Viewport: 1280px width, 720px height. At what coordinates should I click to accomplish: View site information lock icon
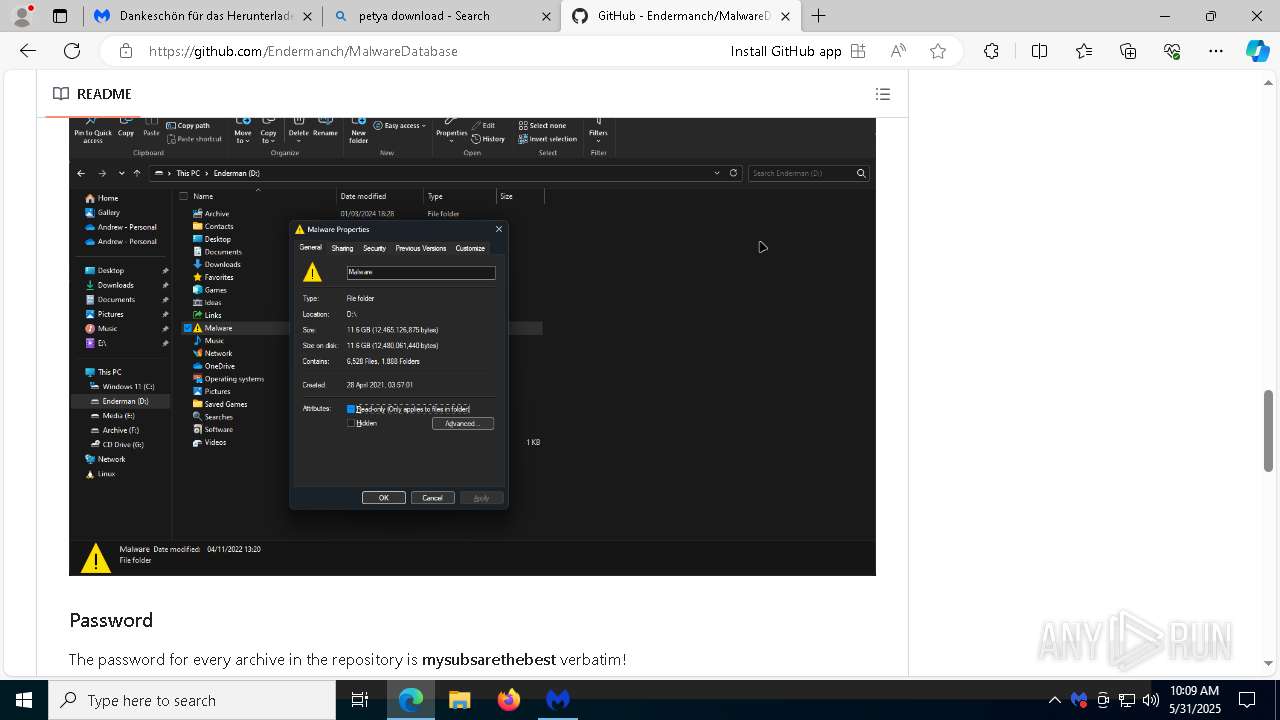point(126,51)
